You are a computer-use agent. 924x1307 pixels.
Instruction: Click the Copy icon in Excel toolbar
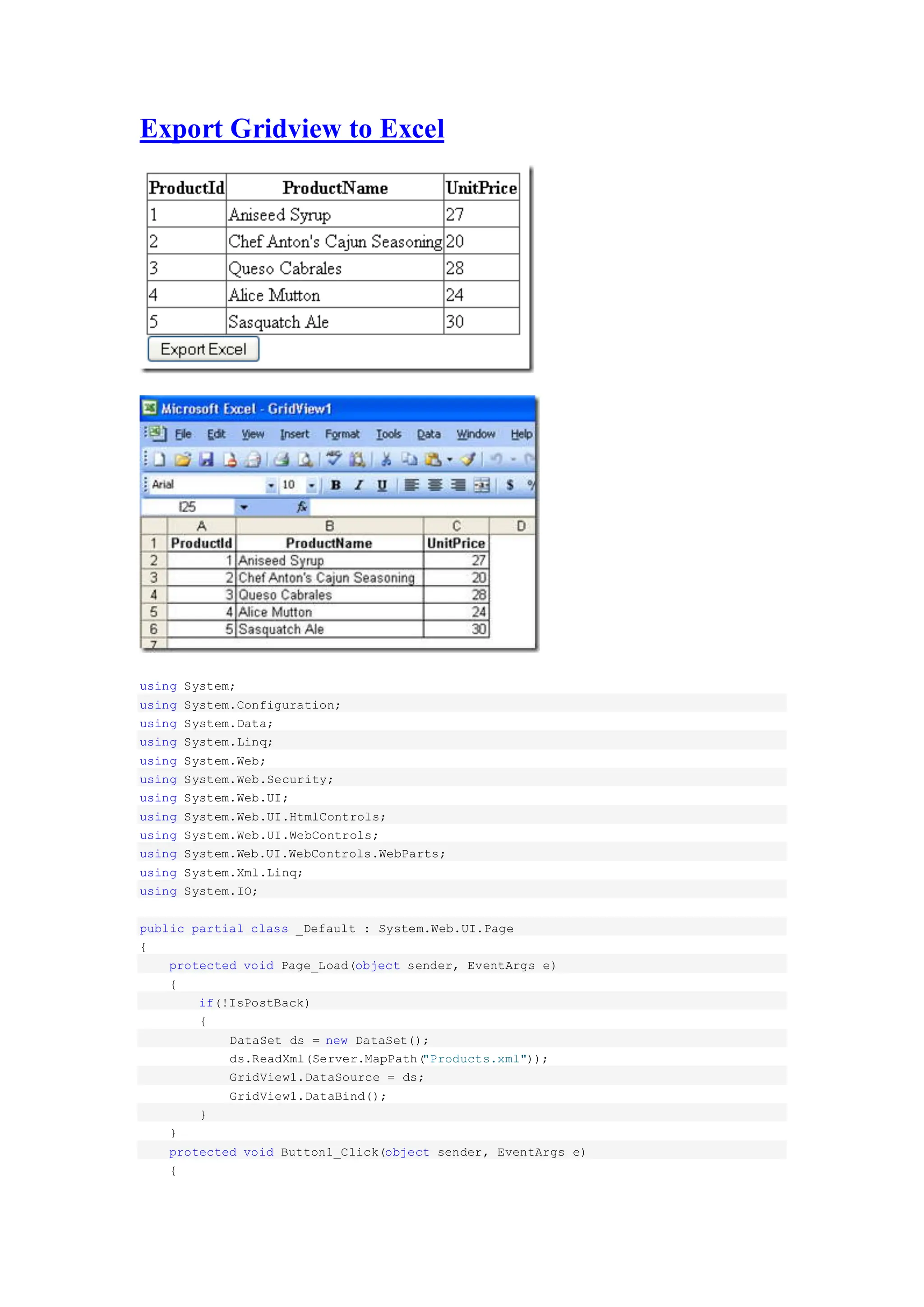[409, 459]
